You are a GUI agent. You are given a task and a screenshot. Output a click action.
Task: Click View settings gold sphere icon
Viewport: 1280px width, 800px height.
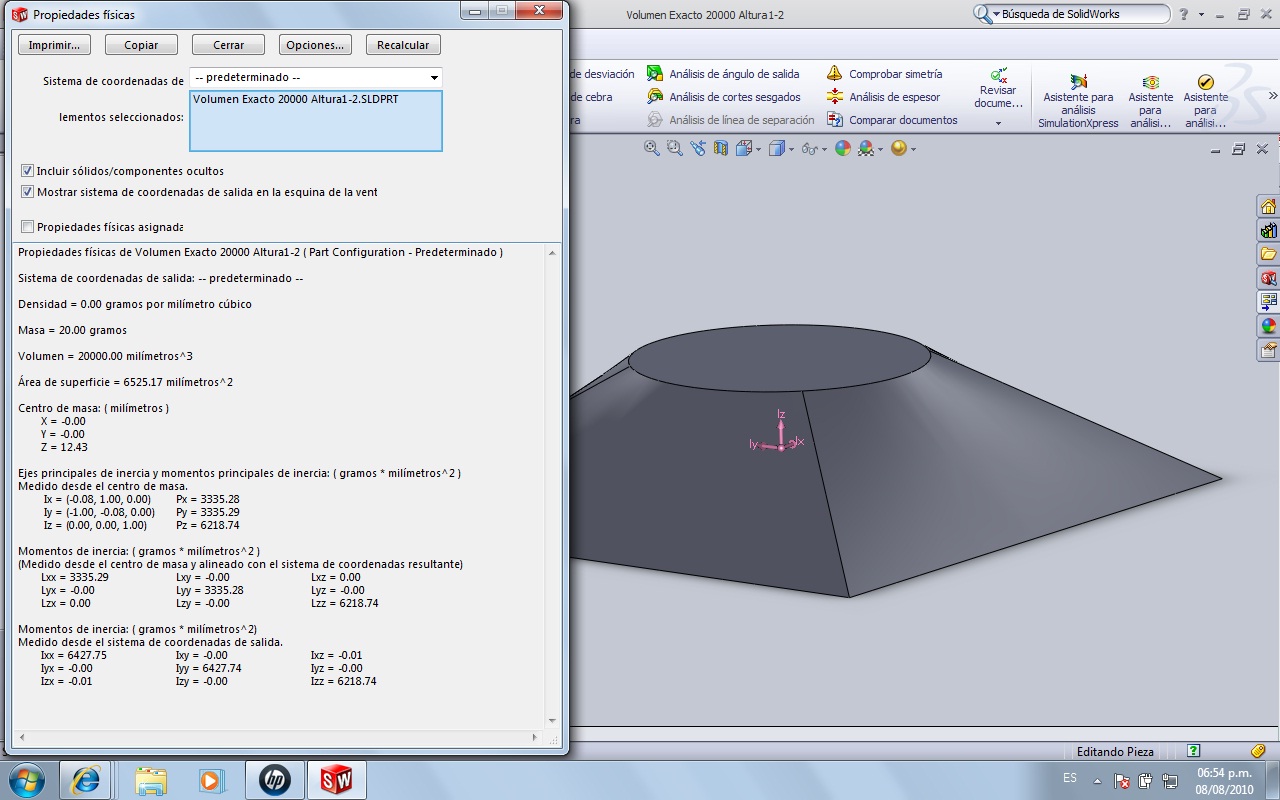pos(899,148)
